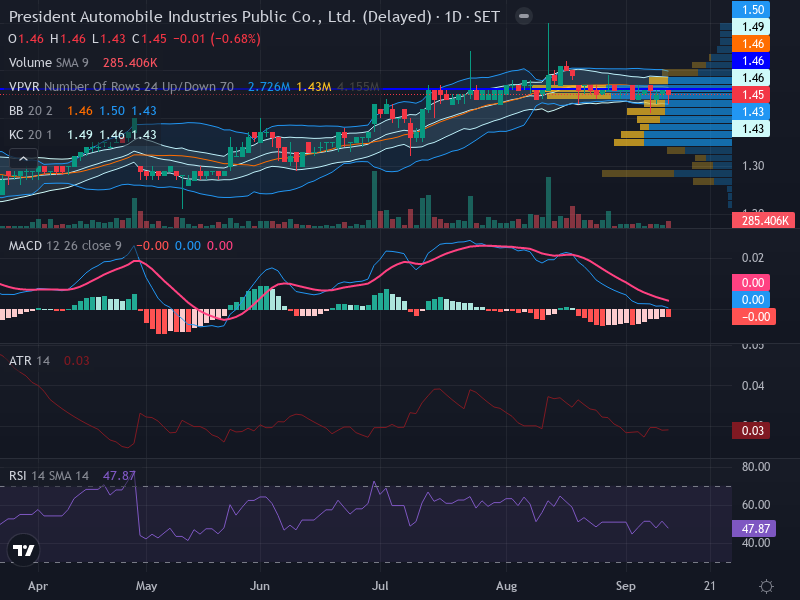
Task: Click the orange 1.46 price axis label
Action: [x=751, y=44]
